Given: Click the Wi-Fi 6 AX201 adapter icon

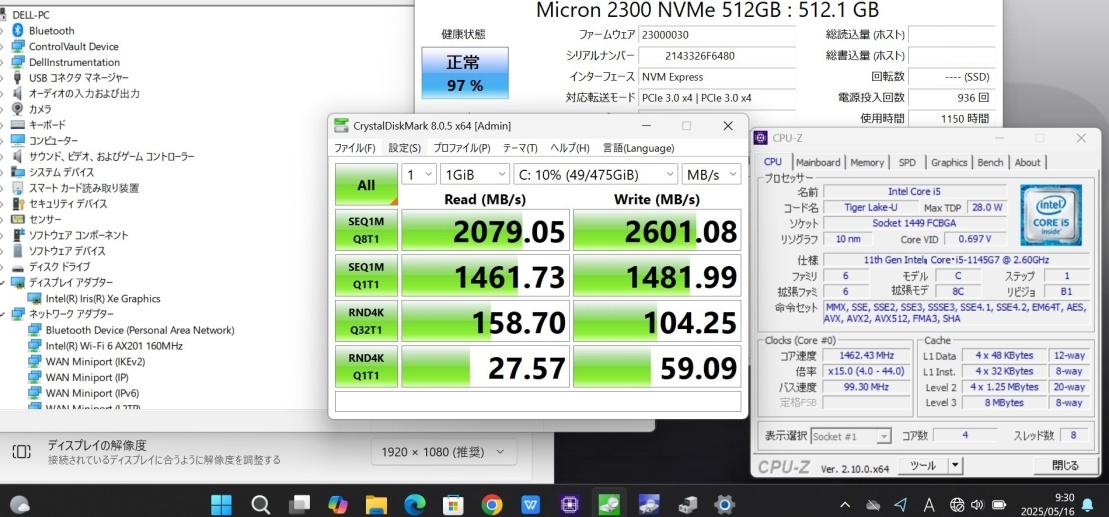Looking at the screenshot, I should pyautogui.click(x=35, y=346).
